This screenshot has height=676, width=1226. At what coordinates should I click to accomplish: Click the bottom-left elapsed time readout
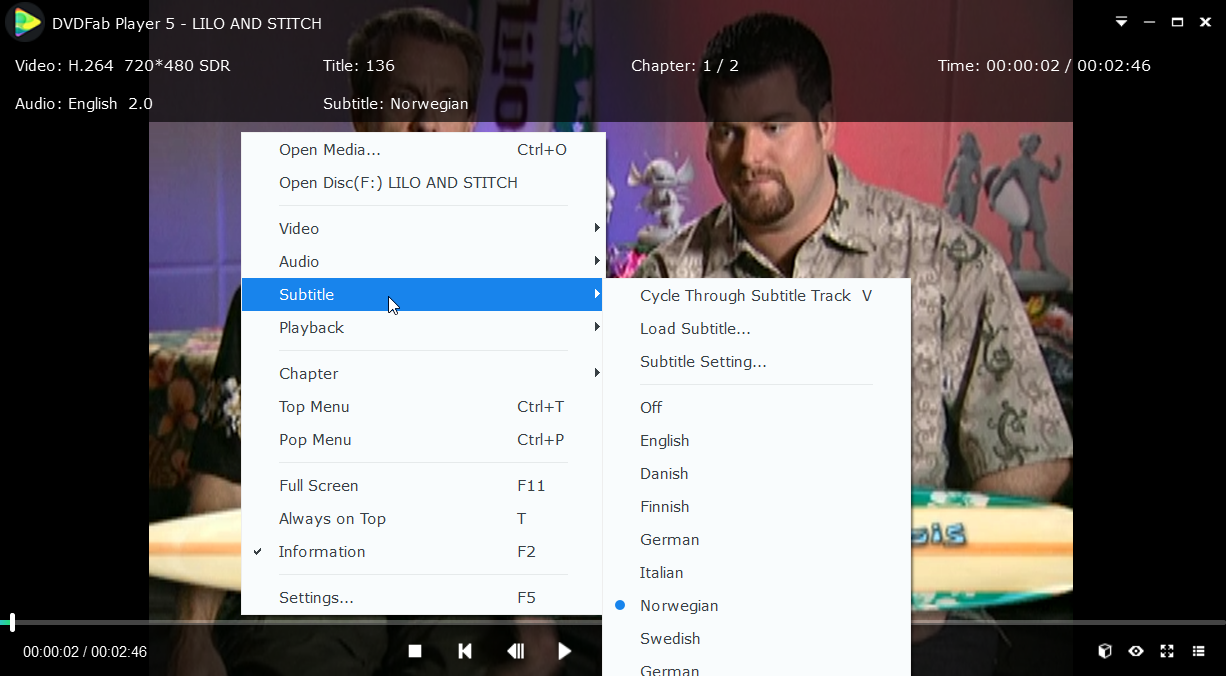coord(85,652)
